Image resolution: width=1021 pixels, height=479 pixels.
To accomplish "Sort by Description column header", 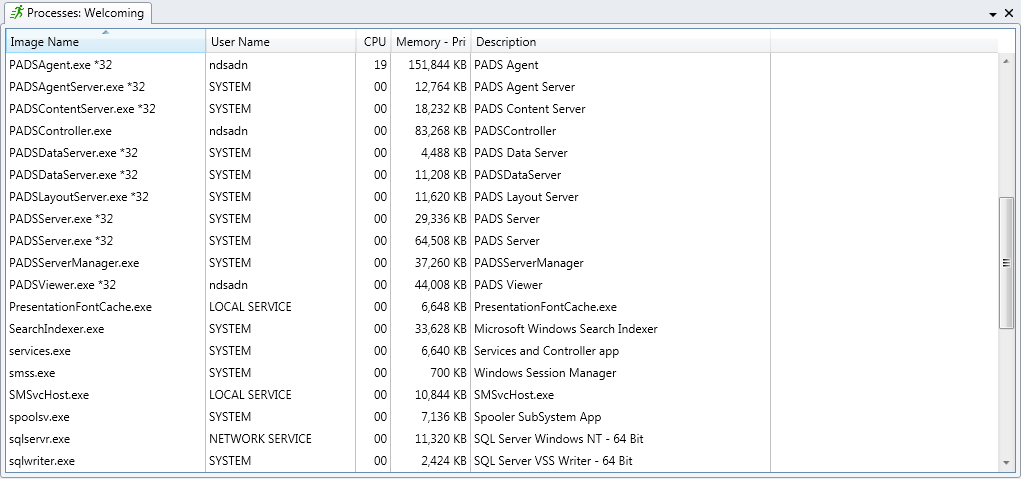I will [621, 42].
